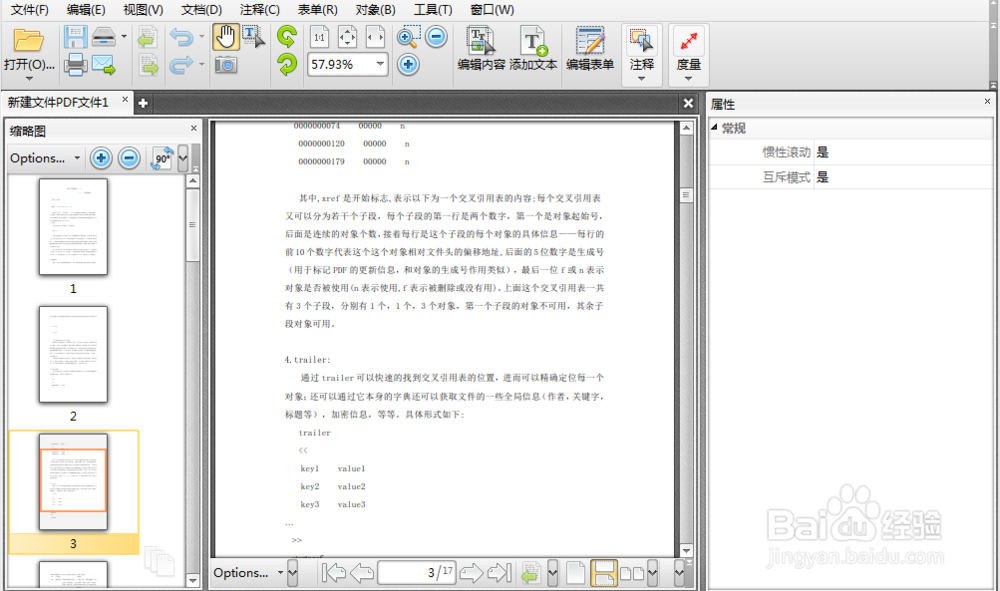The height and width of the screenshot is (591, 1000).
Task: Go to the first page
Action: click(333, 573)
